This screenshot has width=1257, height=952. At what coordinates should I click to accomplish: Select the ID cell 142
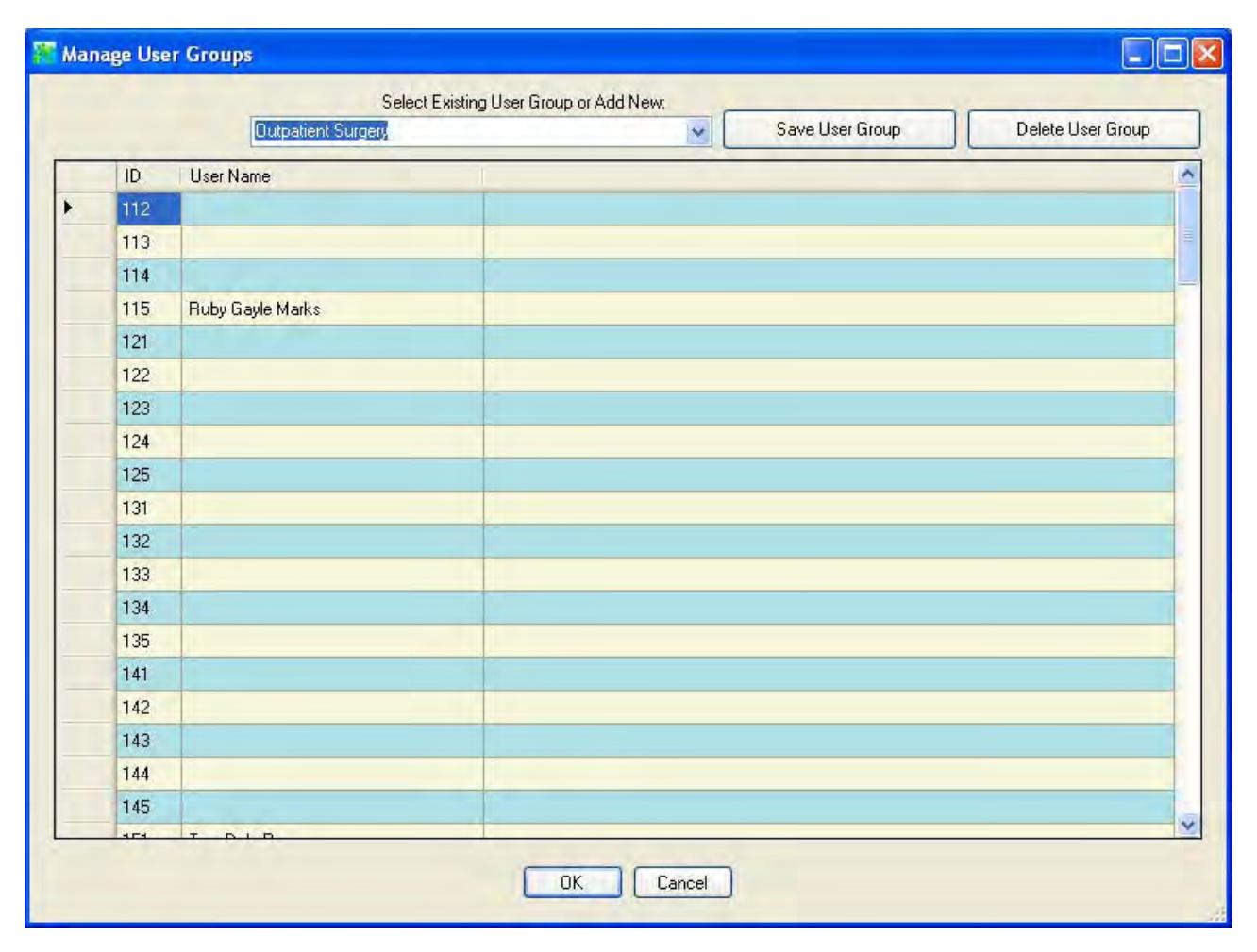point(149,708)
